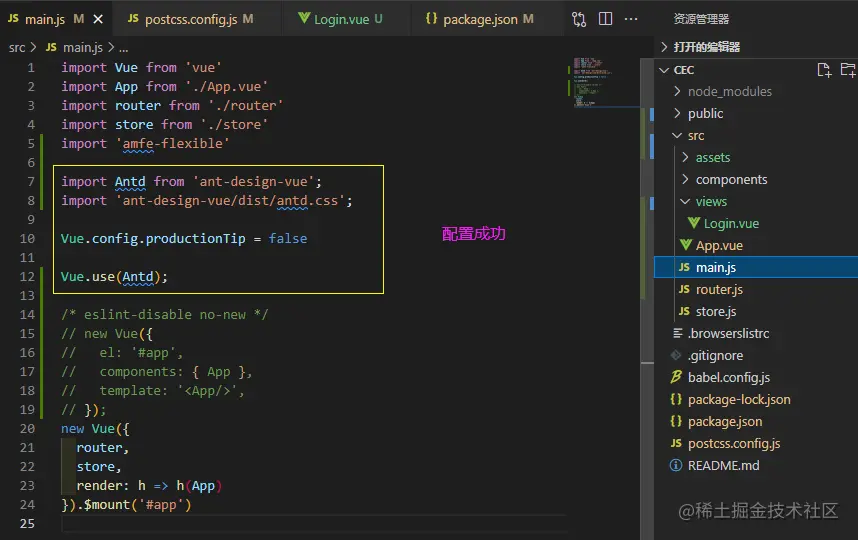Click the src breadcrumb segment
This screenshot has height=540, width=858.
pos(17,48)
